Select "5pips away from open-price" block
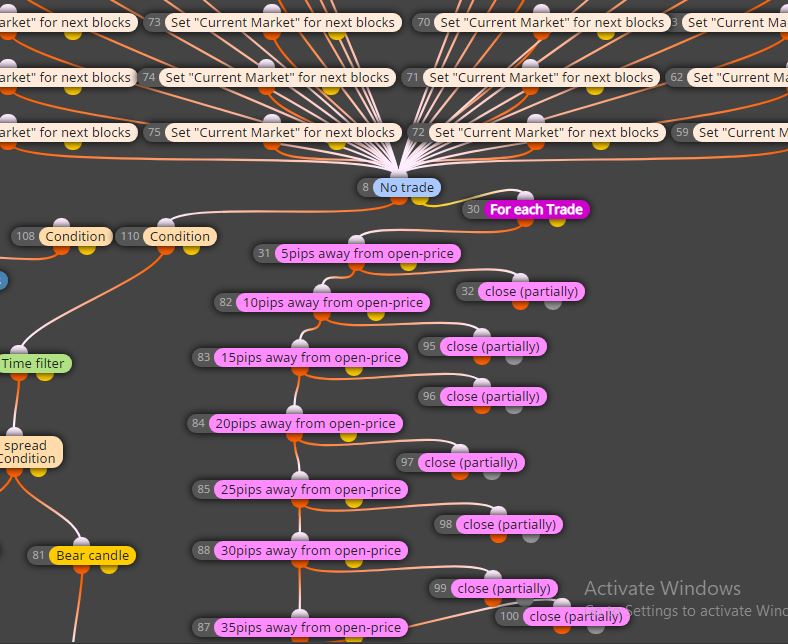The width and height of the screenshot is (788, 644). pos(367,253)
